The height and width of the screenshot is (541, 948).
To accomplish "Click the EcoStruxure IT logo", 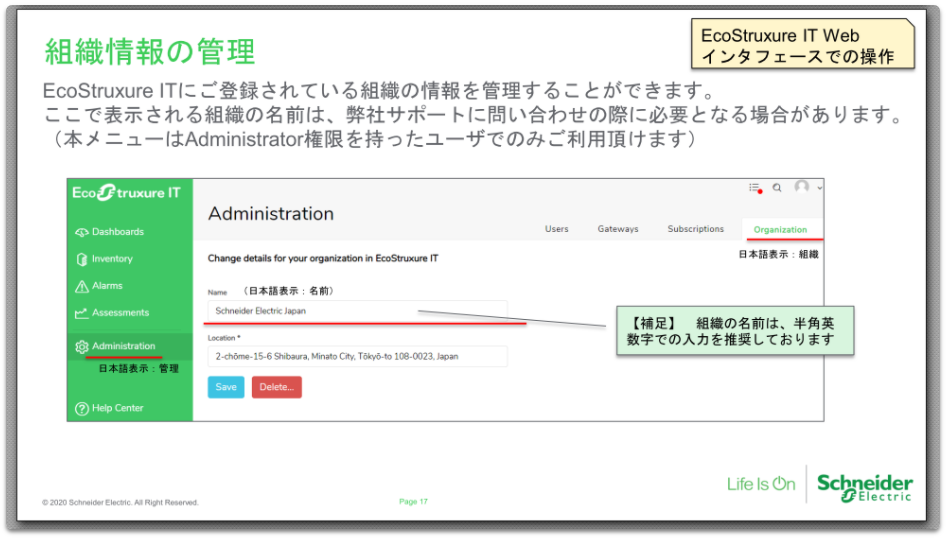I will 126,193.
